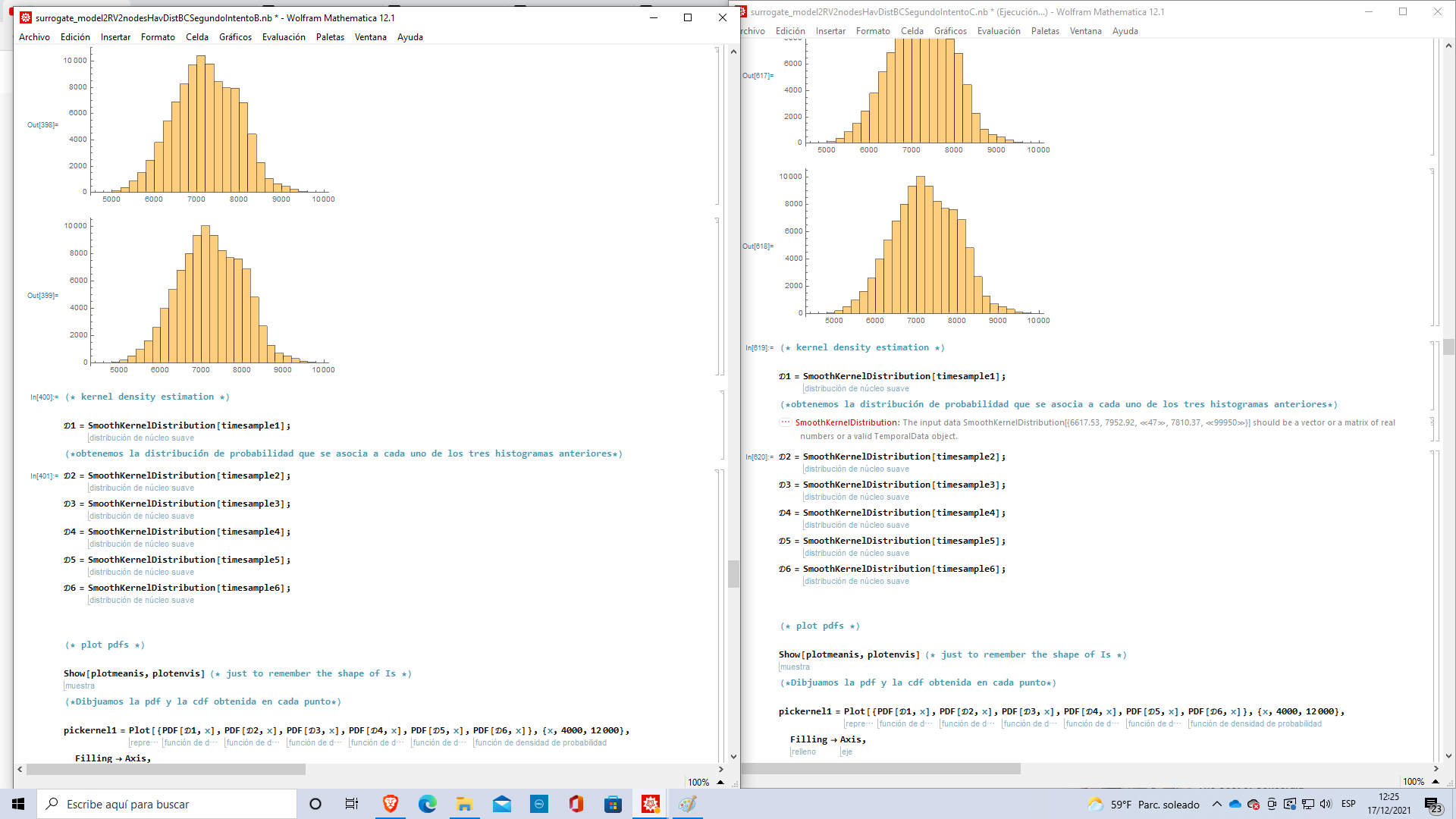Open the network status tray icon
The width and height of the screenshot is (1456, 819).
click(x=1308, y=804)
